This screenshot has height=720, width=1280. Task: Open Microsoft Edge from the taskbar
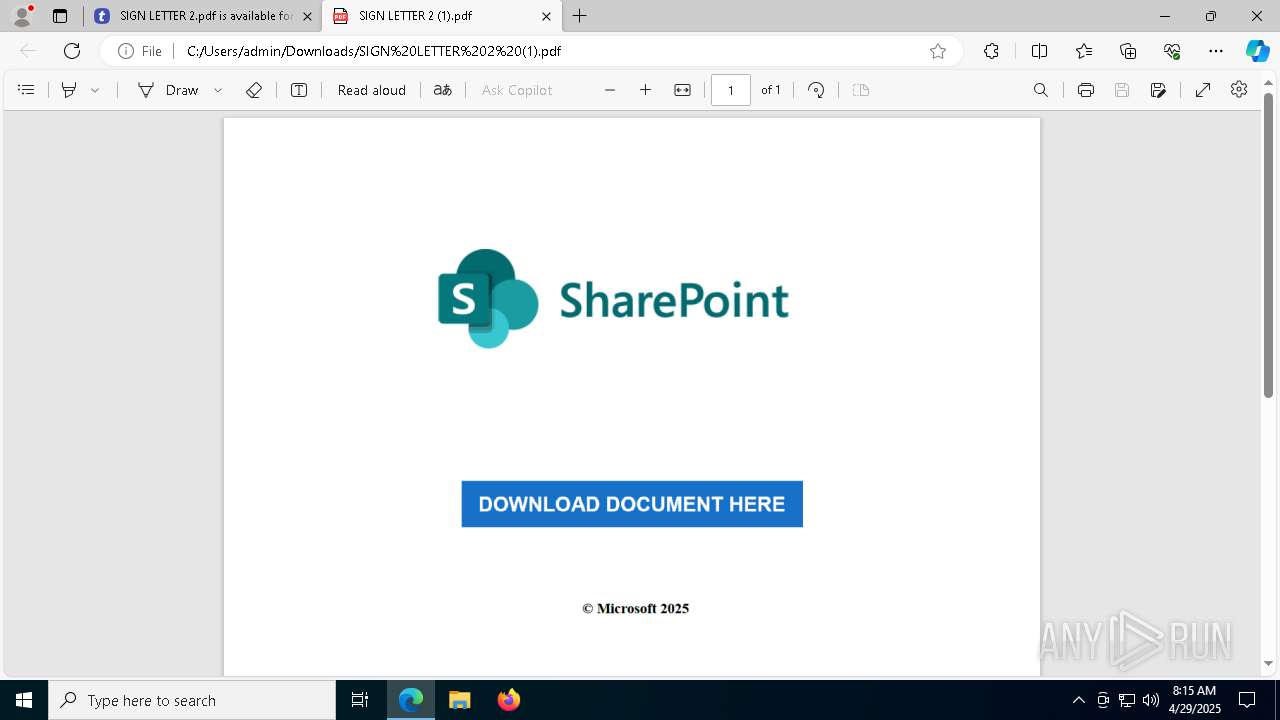[x=411, y=700]
